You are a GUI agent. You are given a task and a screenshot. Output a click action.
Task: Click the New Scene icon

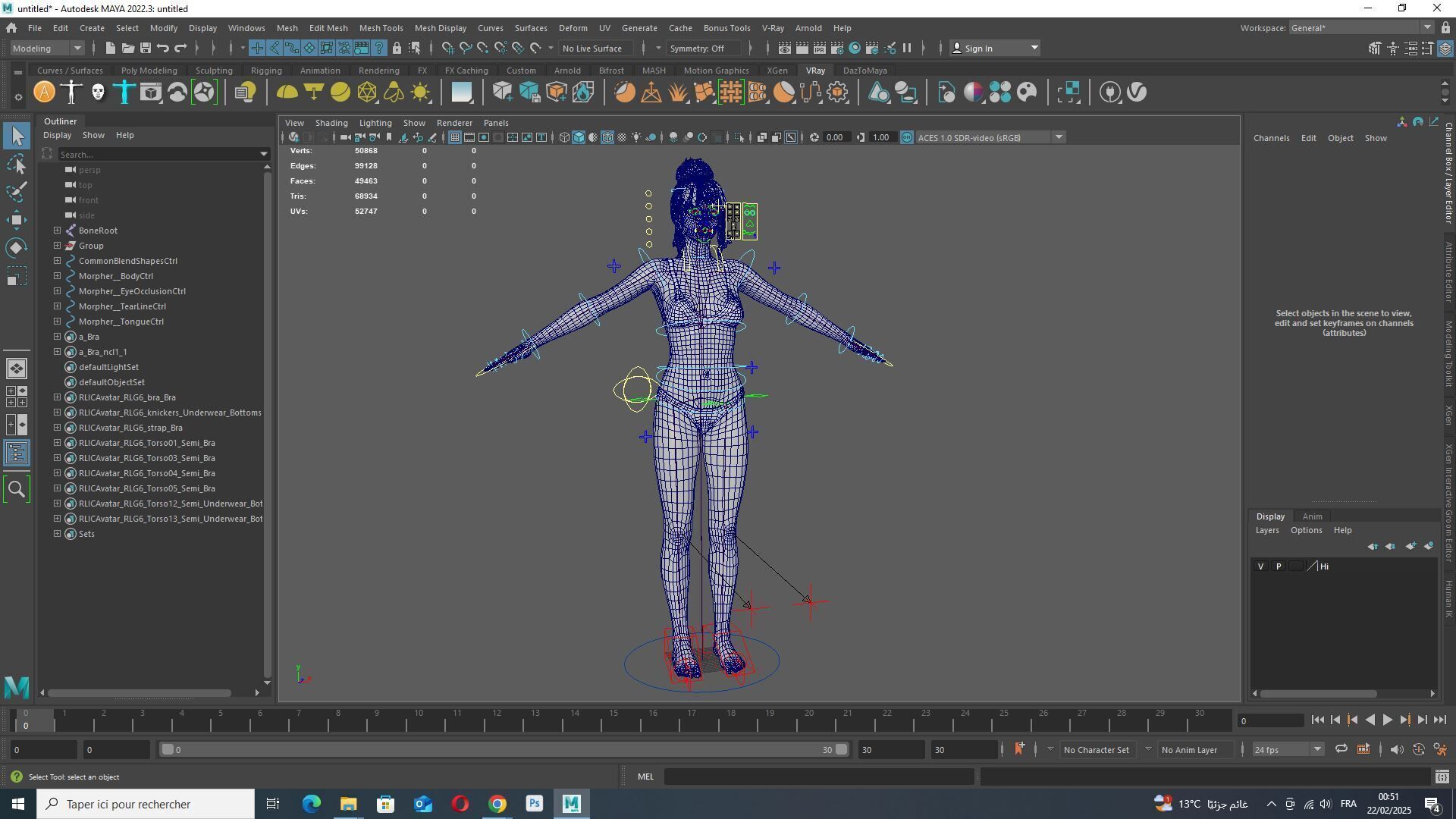click(110, 49)
